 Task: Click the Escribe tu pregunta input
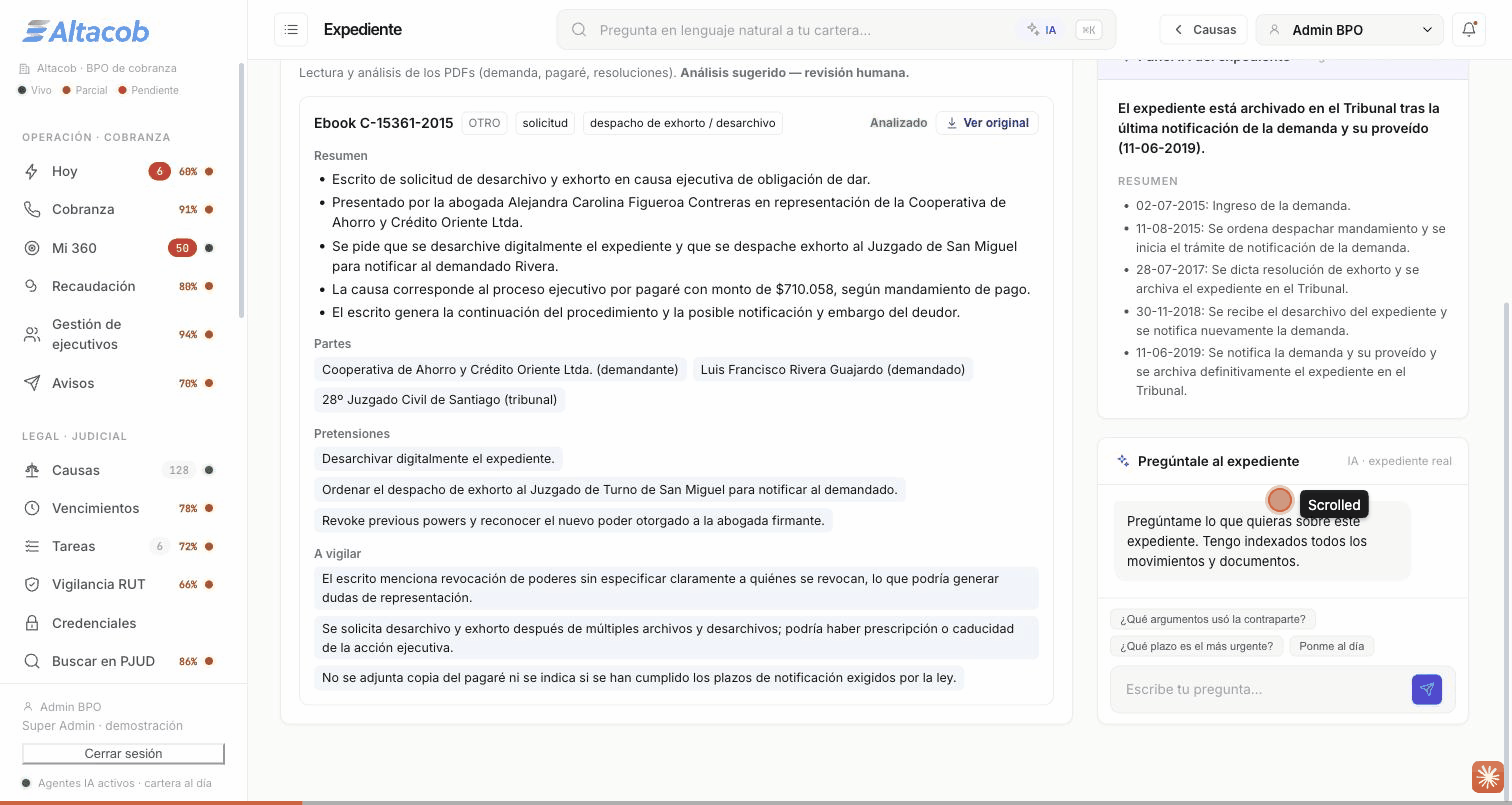(1260, 689)
